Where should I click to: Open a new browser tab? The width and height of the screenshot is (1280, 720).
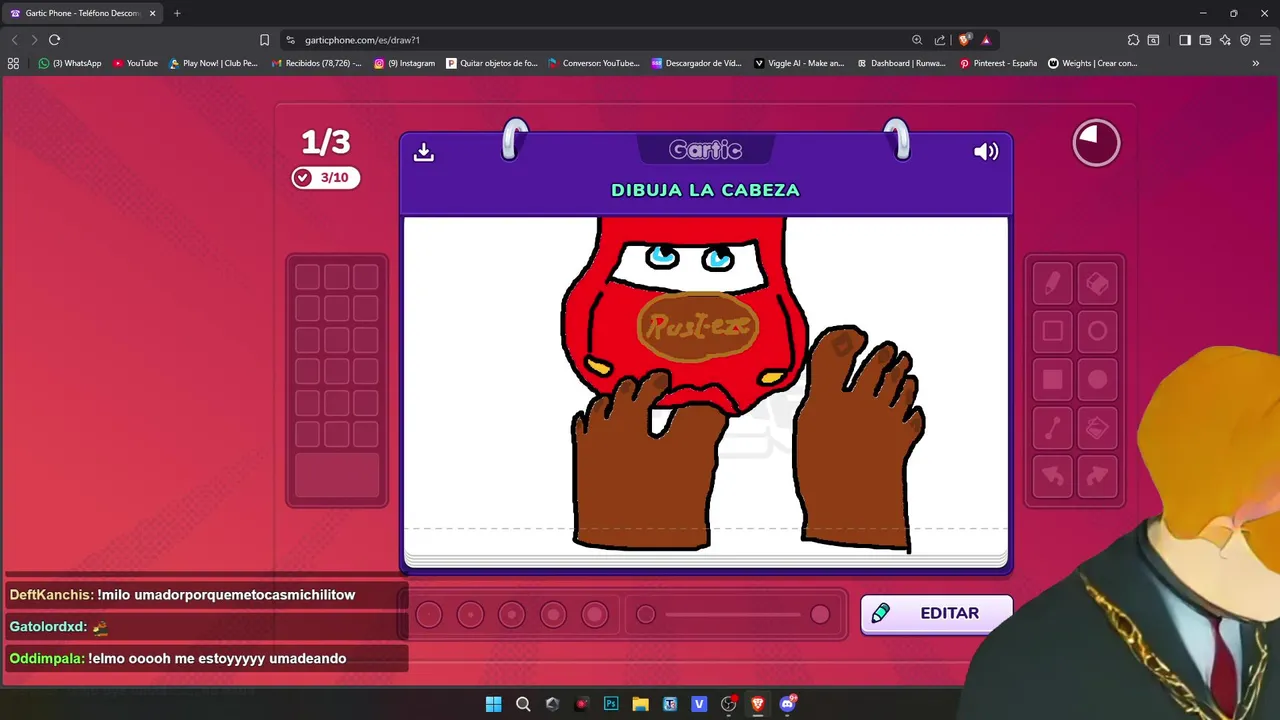point(177,13)
